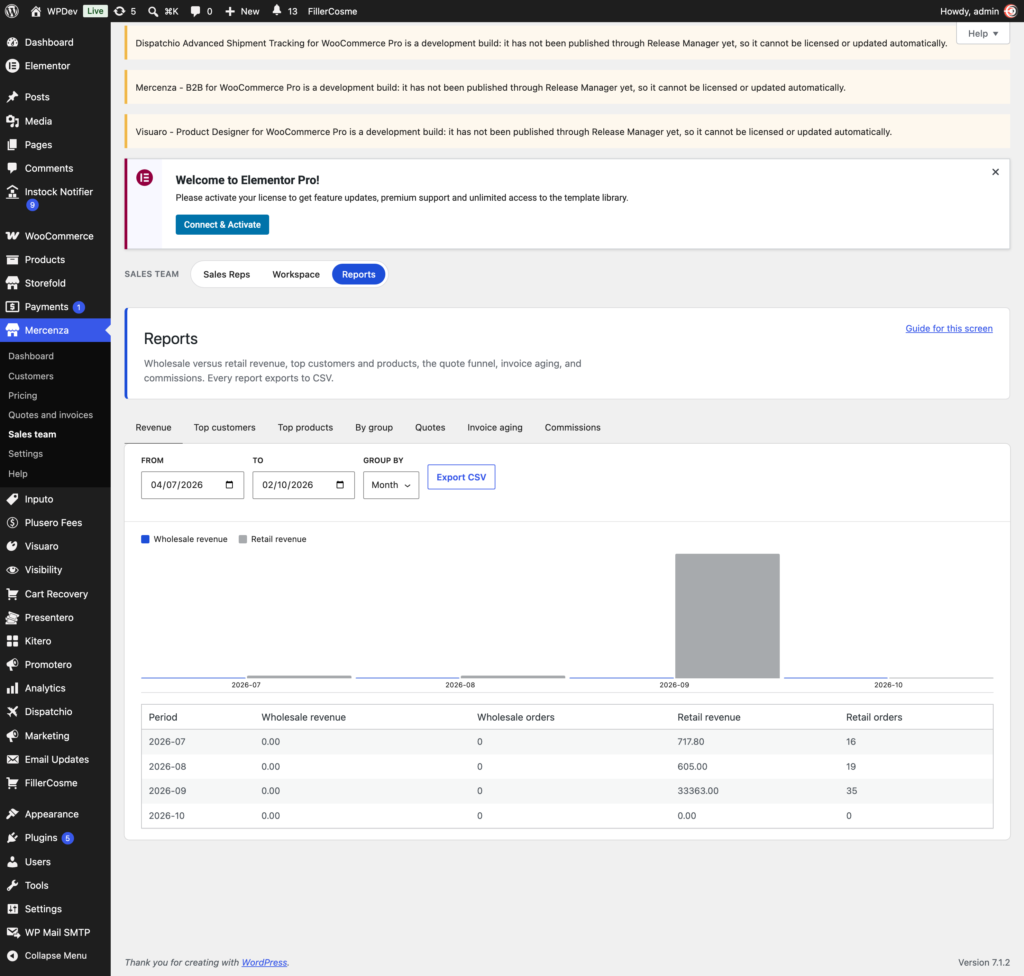Open Mercenza Pricing submenu

pyautogui.click(x=23, y=395)
